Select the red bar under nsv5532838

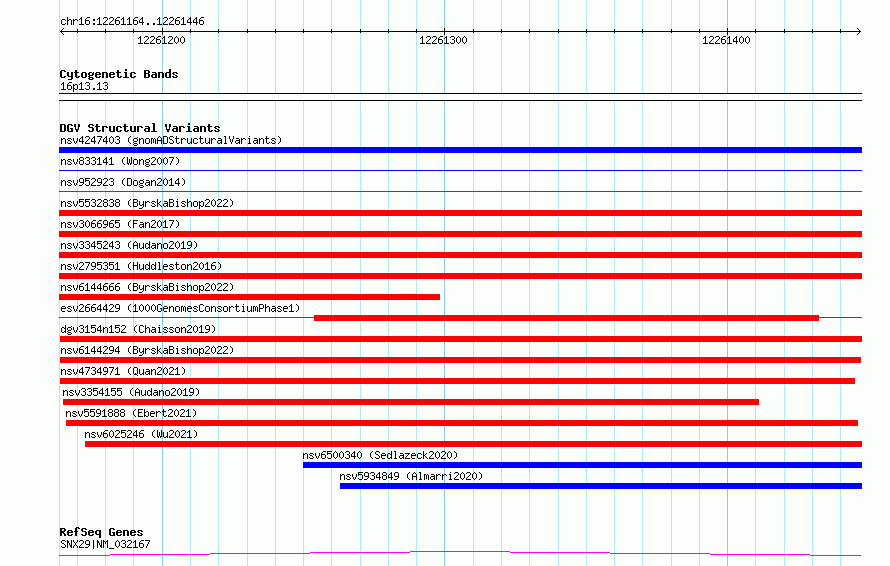tap(460, 213)
